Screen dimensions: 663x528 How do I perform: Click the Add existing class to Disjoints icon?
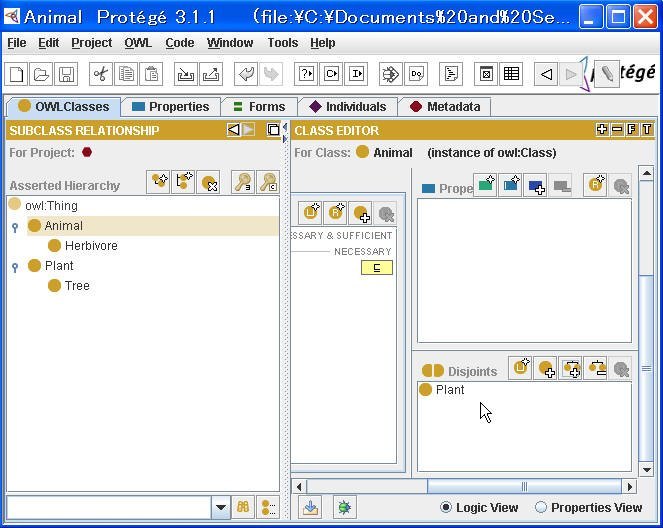click(545, 368)
